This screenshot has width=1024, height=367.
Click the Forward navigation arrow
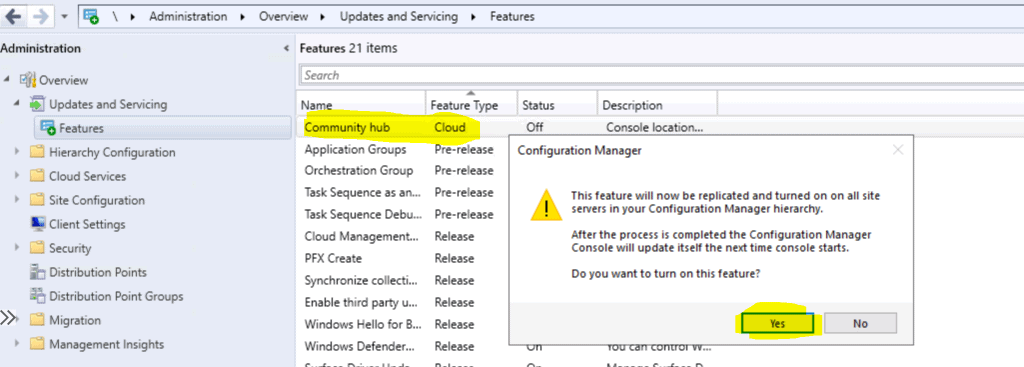(40, 16)
